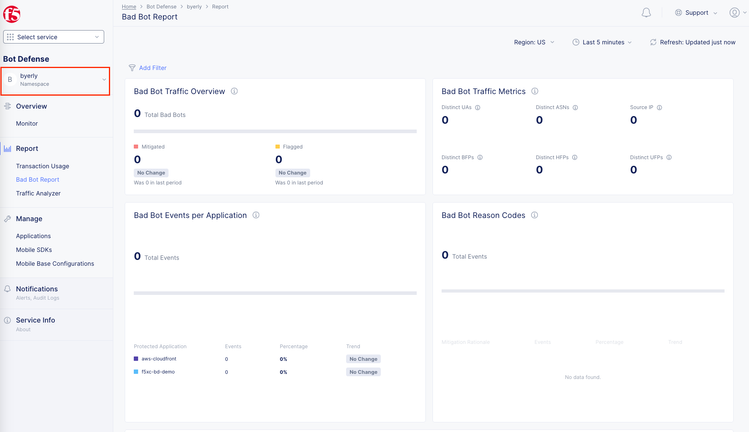
Task: Click info icon beside Bad Bot Traffic Metrics
Action: pos(535,91)
